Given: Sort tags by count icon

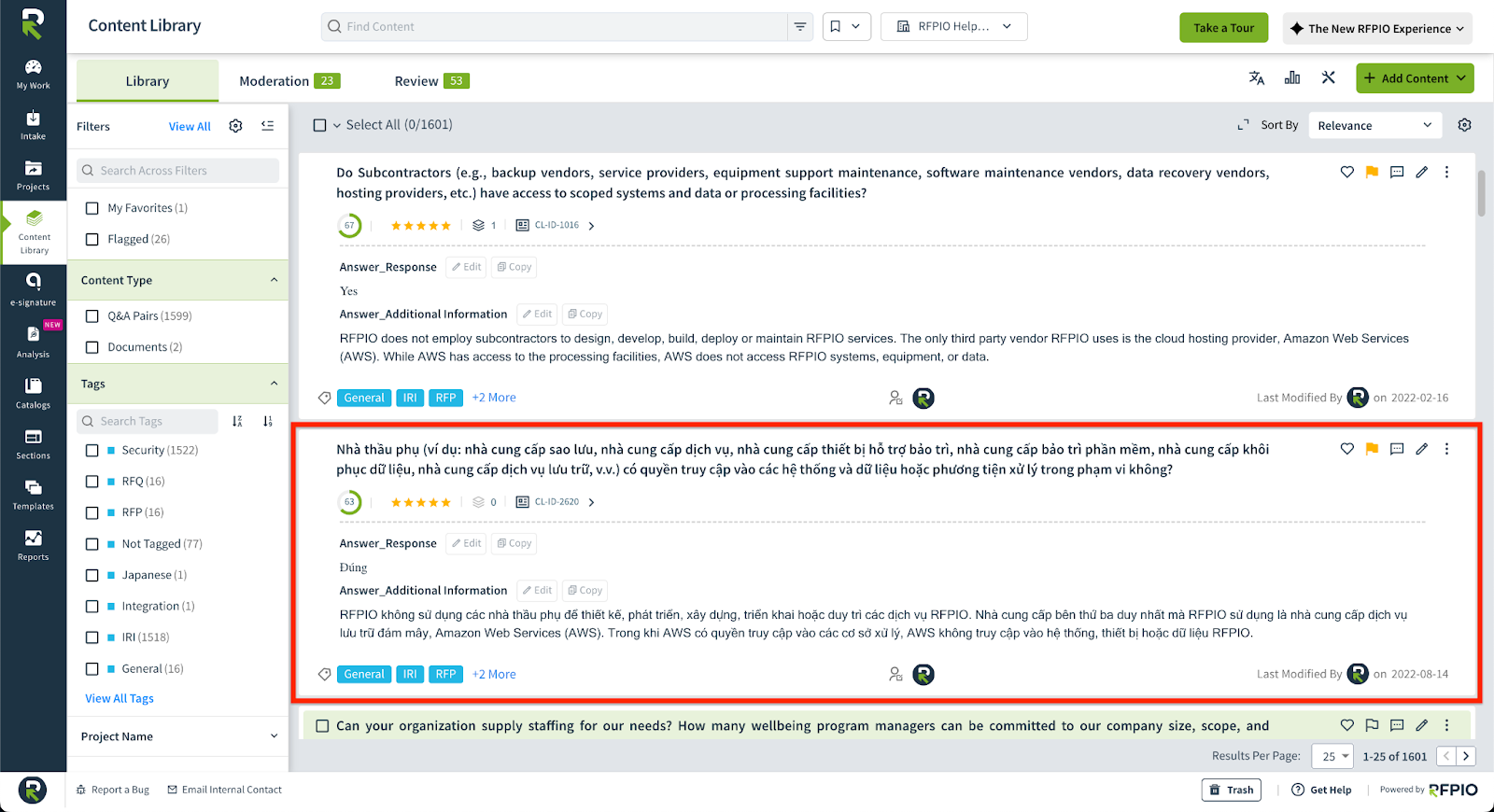Looking at the screenshot, I should (268, 422).
